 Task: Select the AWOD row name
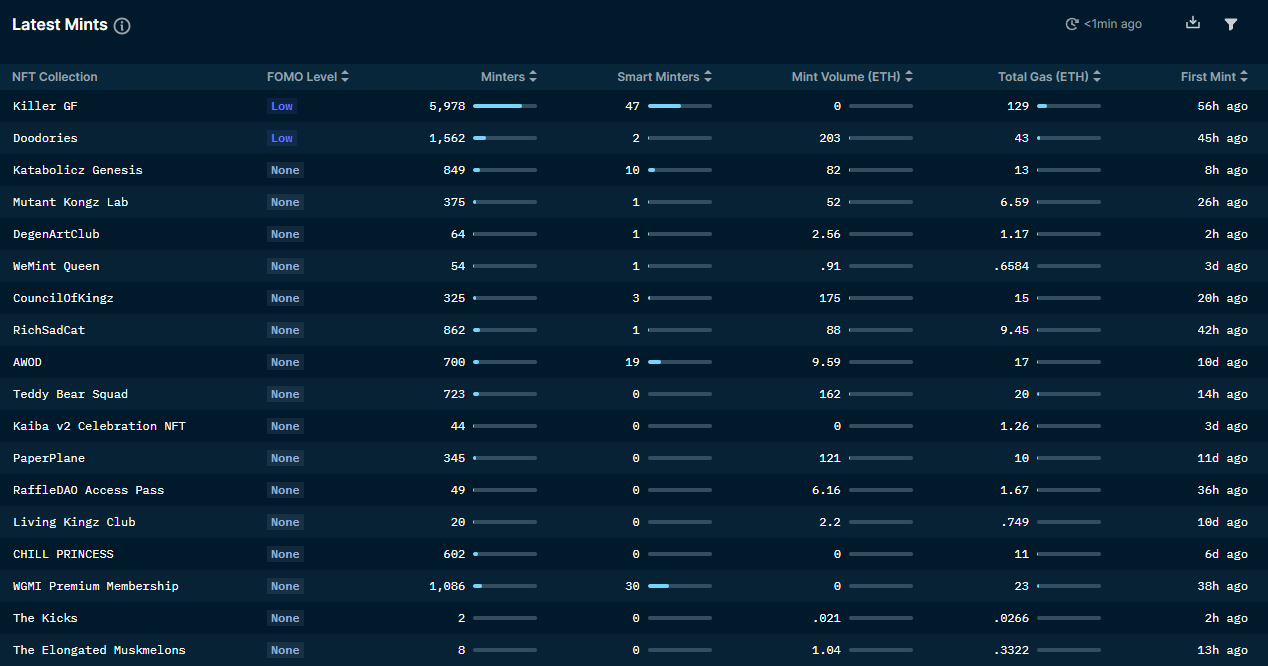coord(27,362)
